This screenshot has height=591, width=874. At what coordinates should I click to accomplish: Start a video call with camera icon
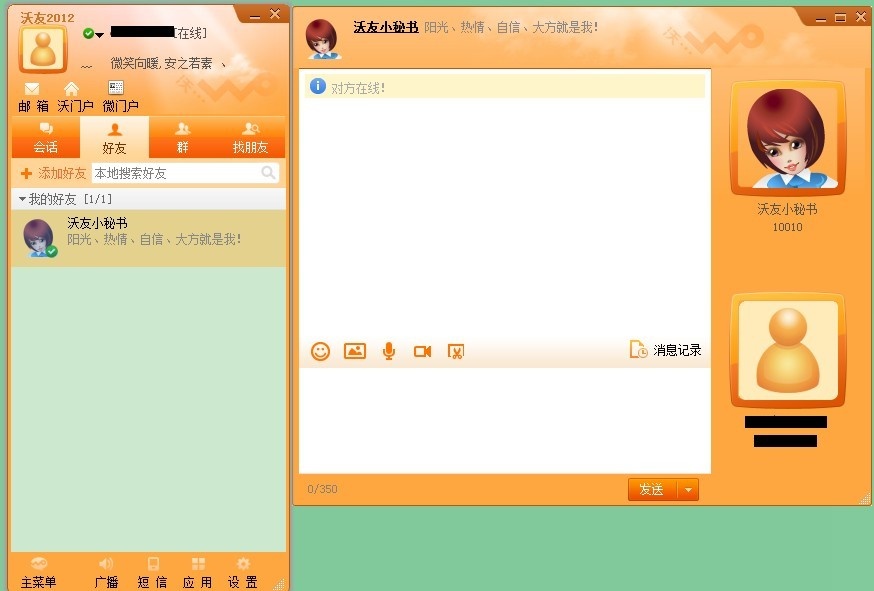[423, 351]
